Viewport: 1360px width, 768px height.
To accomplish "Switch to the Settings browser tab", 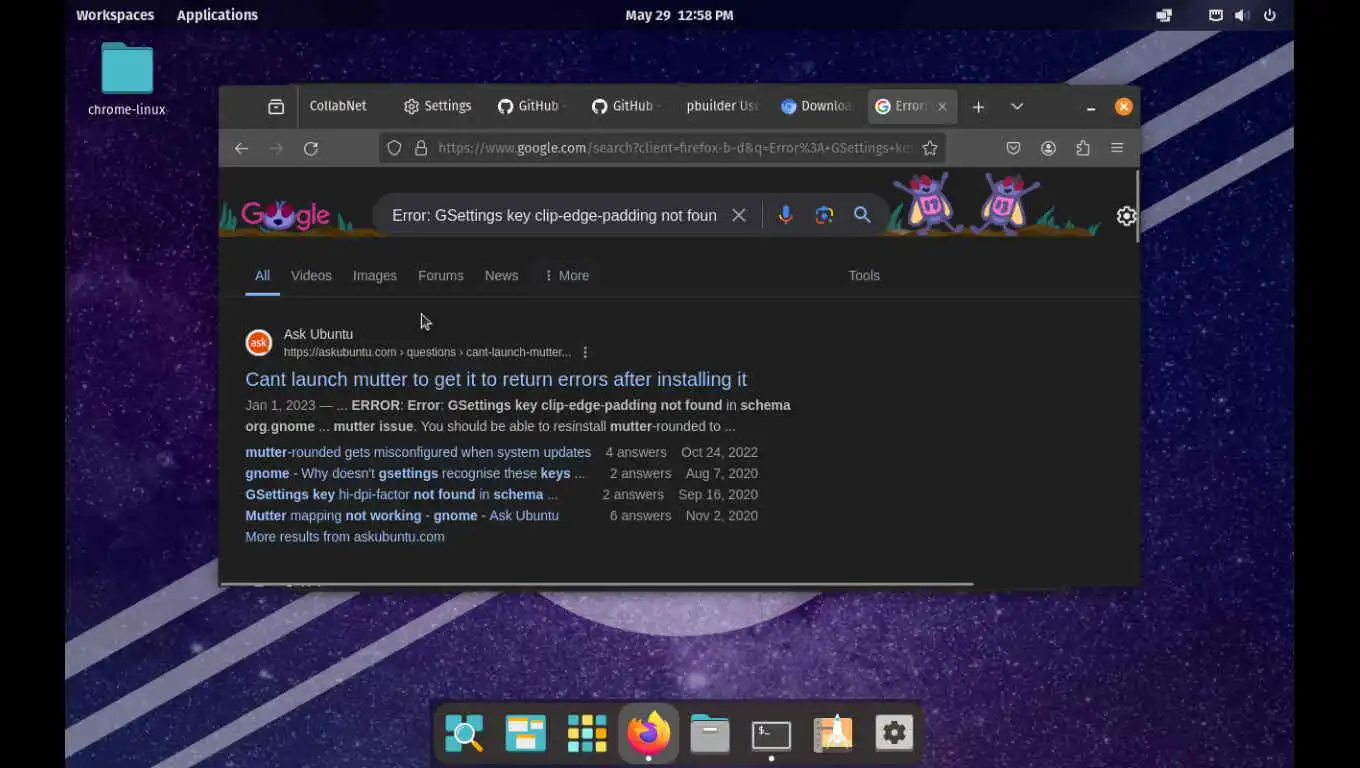I will 438,106.
